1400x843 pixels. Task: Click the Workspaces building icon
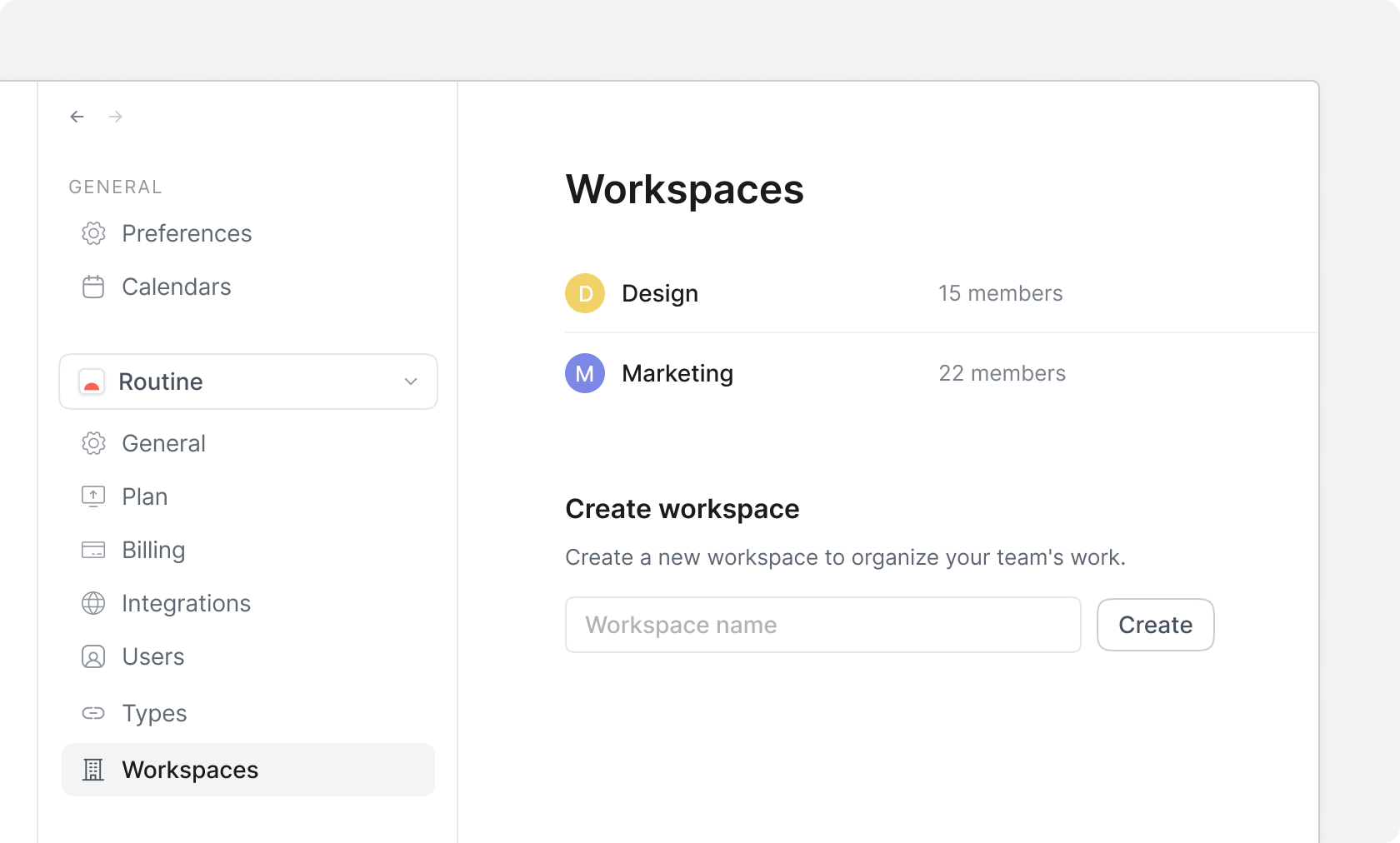click(93, 770)
